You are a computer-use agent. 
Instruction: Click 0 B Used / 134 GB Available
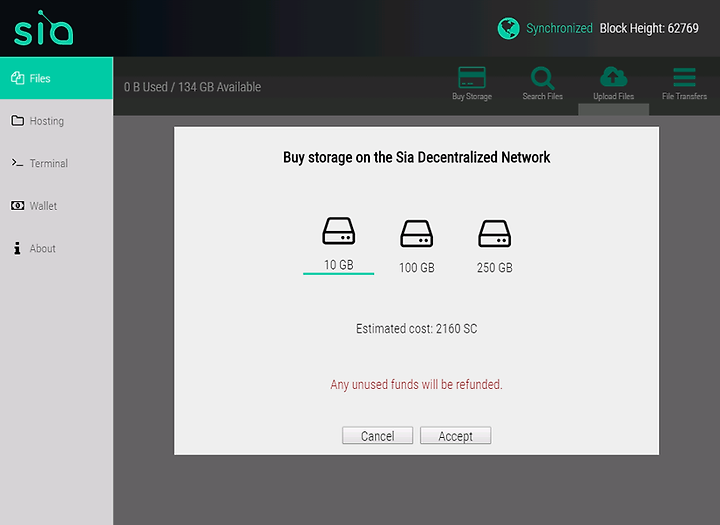click(x=192, y=87)
